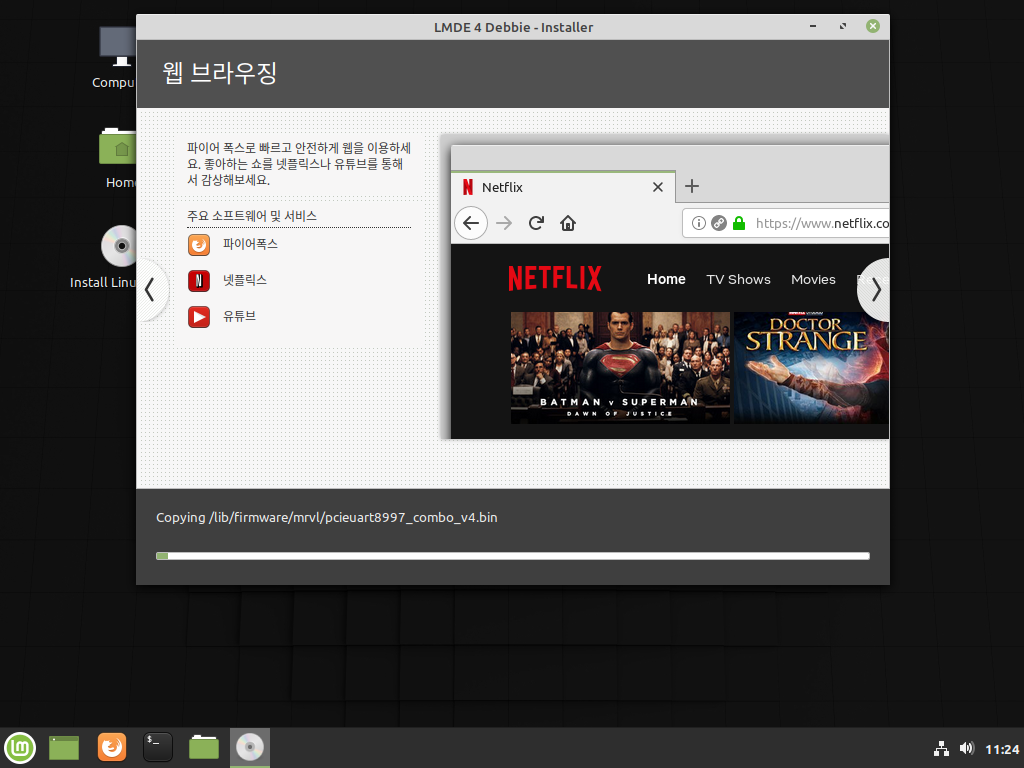This screenshot has width=1024, height=768.
Task: Open the Terminal from the taskbar
Action: (x=157, y=747)
